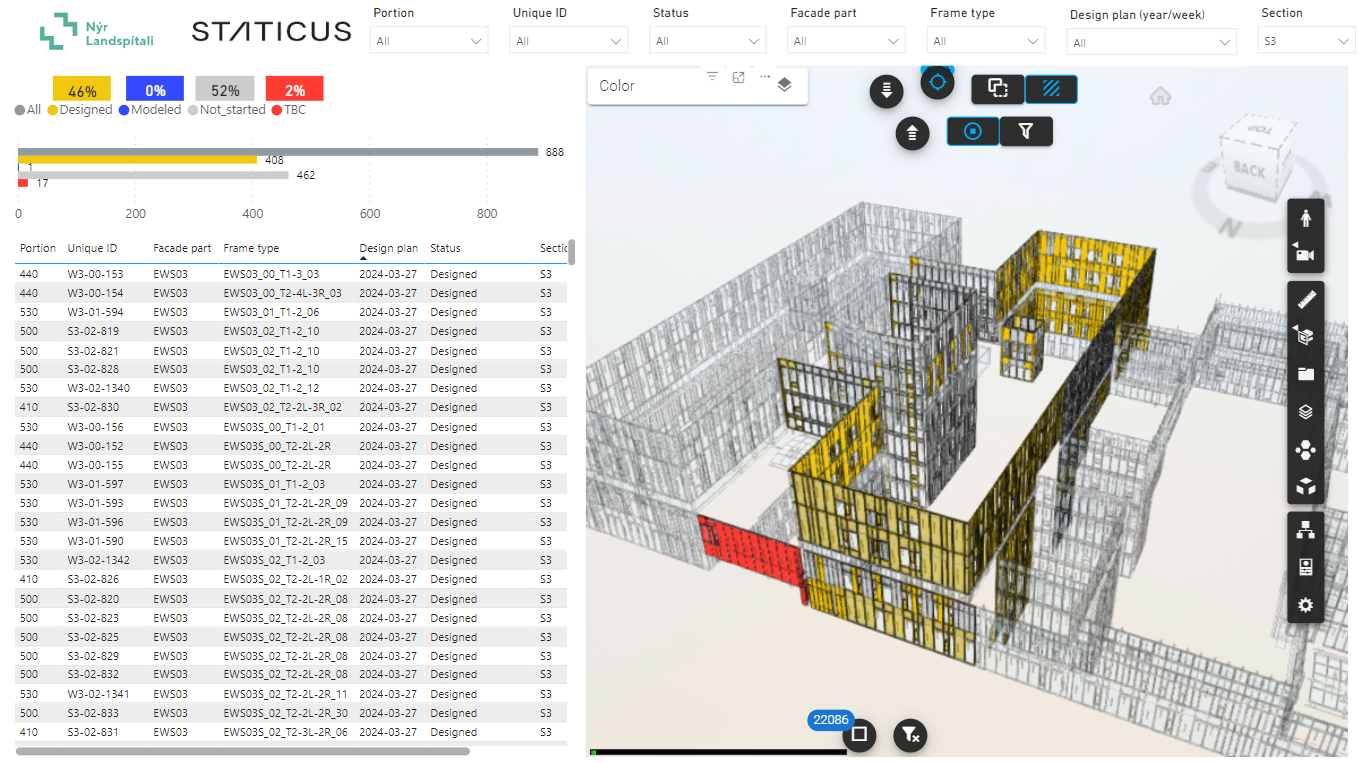Click the camera interactions icon
Screen dimensions: 1359x763
(x=1305, y=254)
